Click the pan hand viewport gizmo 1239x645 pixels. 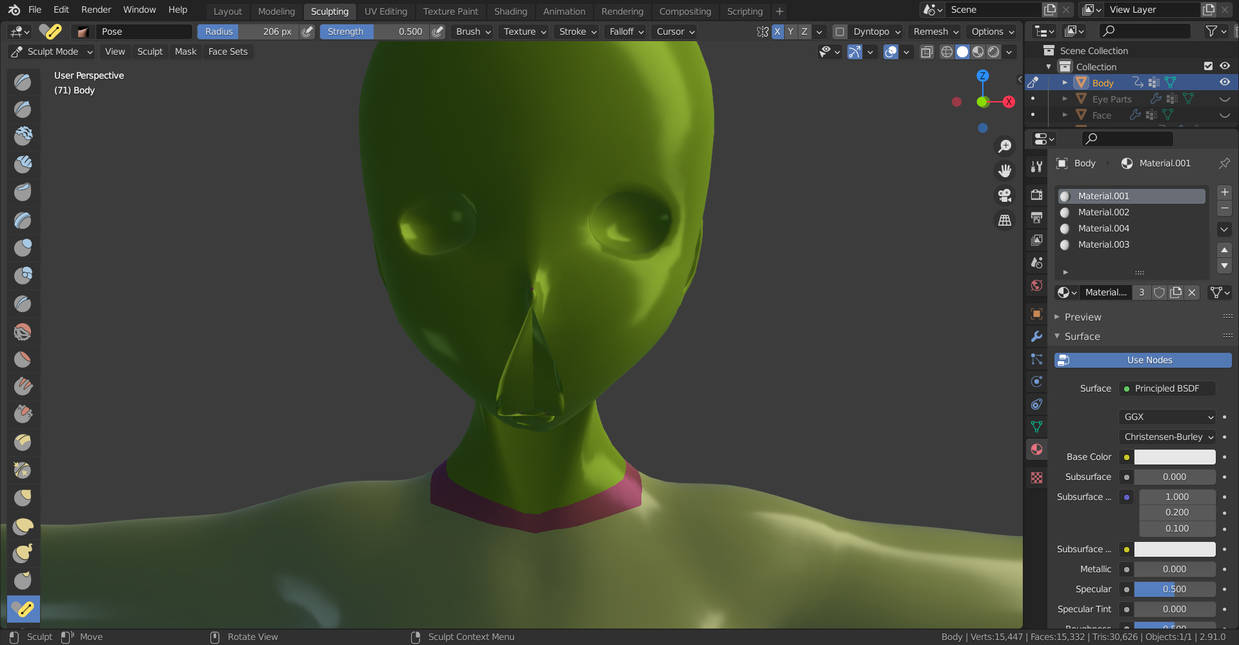pyautogui.click(x=1005, y=171)
